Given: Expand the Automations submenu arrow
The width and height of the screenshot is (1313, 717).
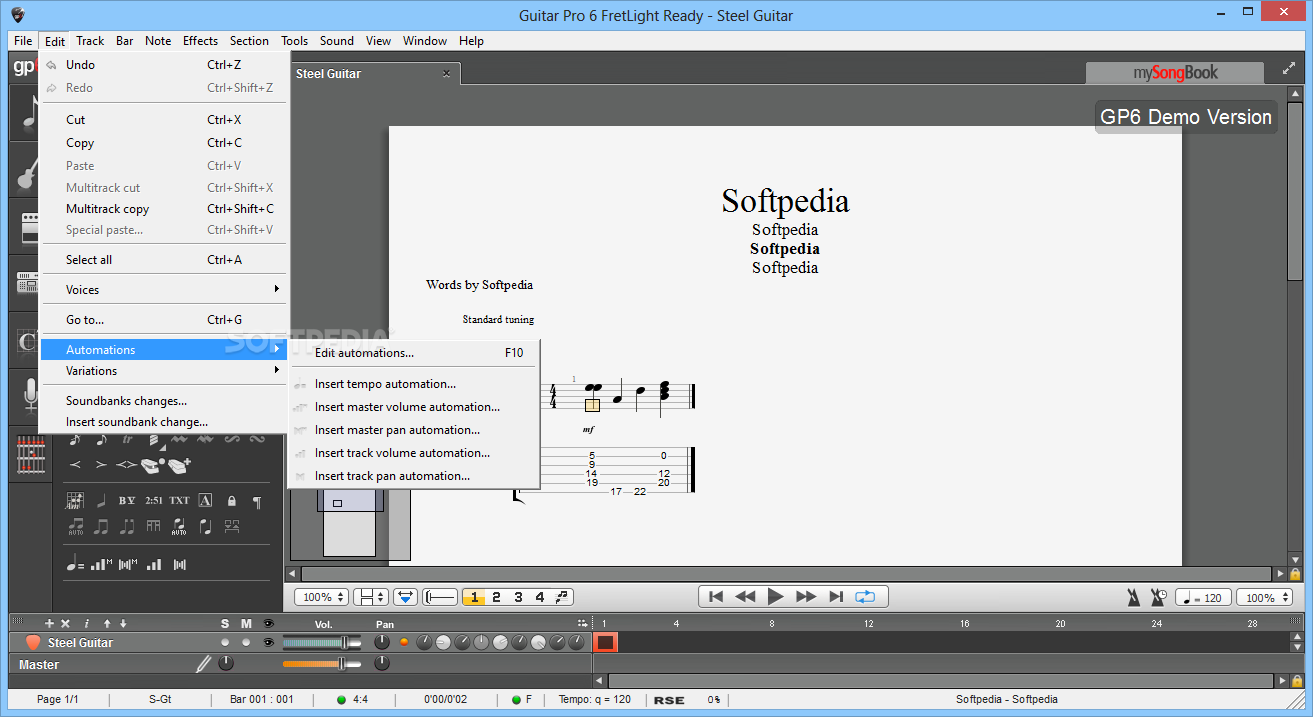Looking at the screenshot, I should coord(277,349).
